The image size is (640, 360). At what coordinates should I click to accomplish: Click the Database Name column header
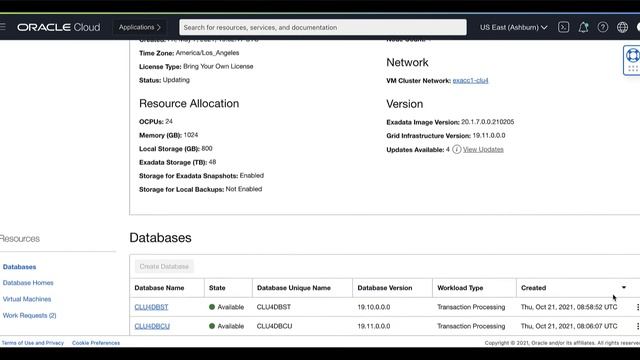point(159,288)
